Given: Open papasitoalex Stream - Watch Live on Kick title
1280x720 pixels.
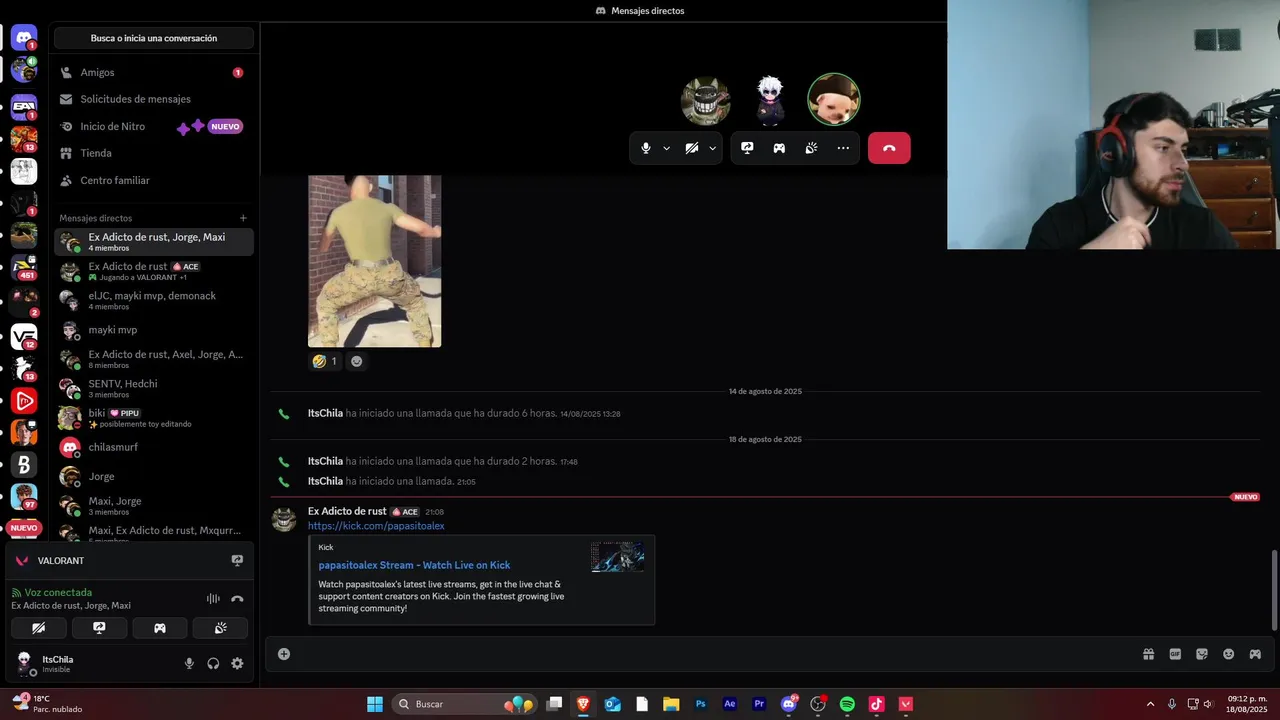Looking at the screenshot, I should [x=414, y=565].
